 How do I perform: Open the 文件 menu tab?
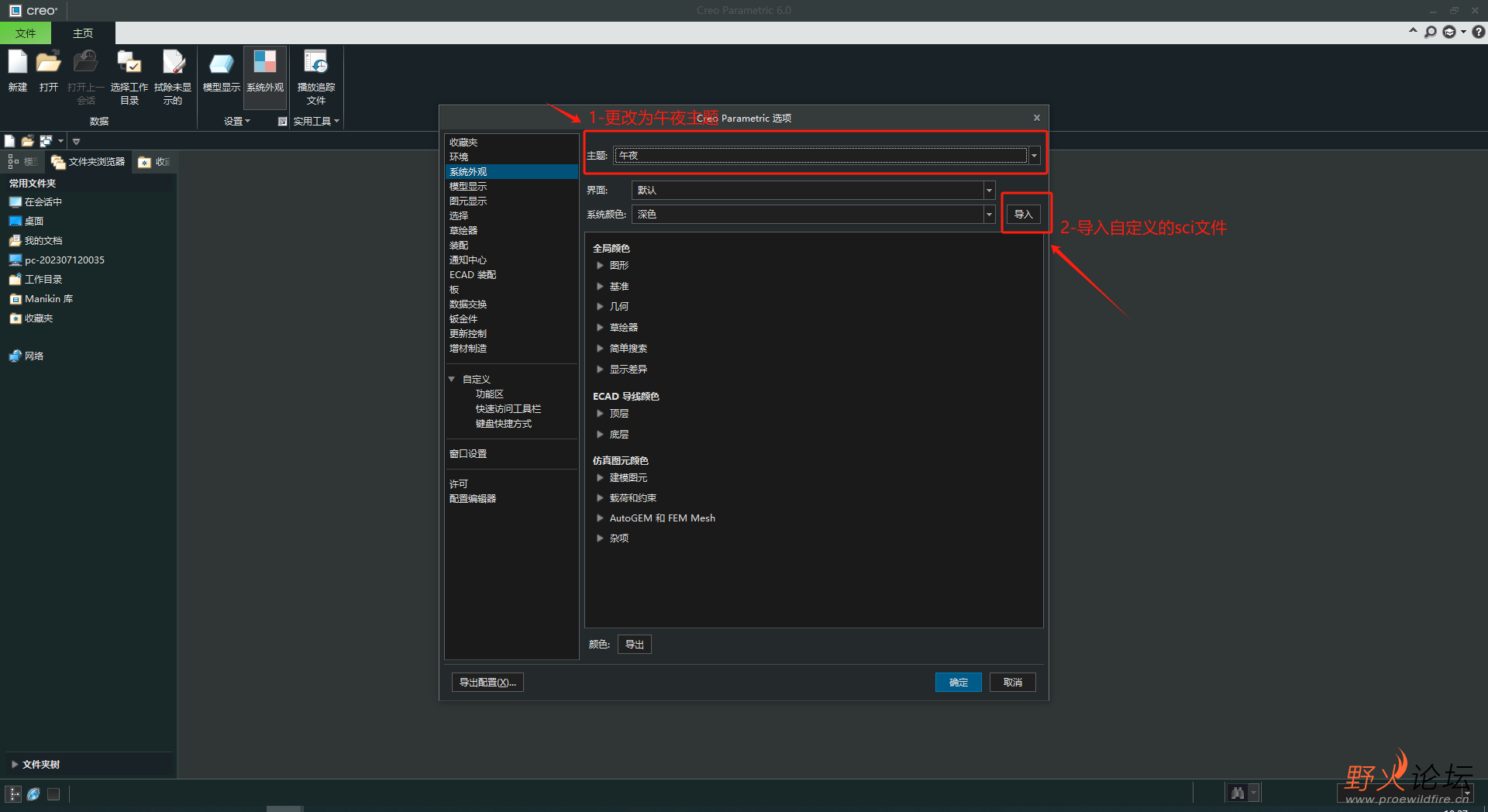click(26, 33)
